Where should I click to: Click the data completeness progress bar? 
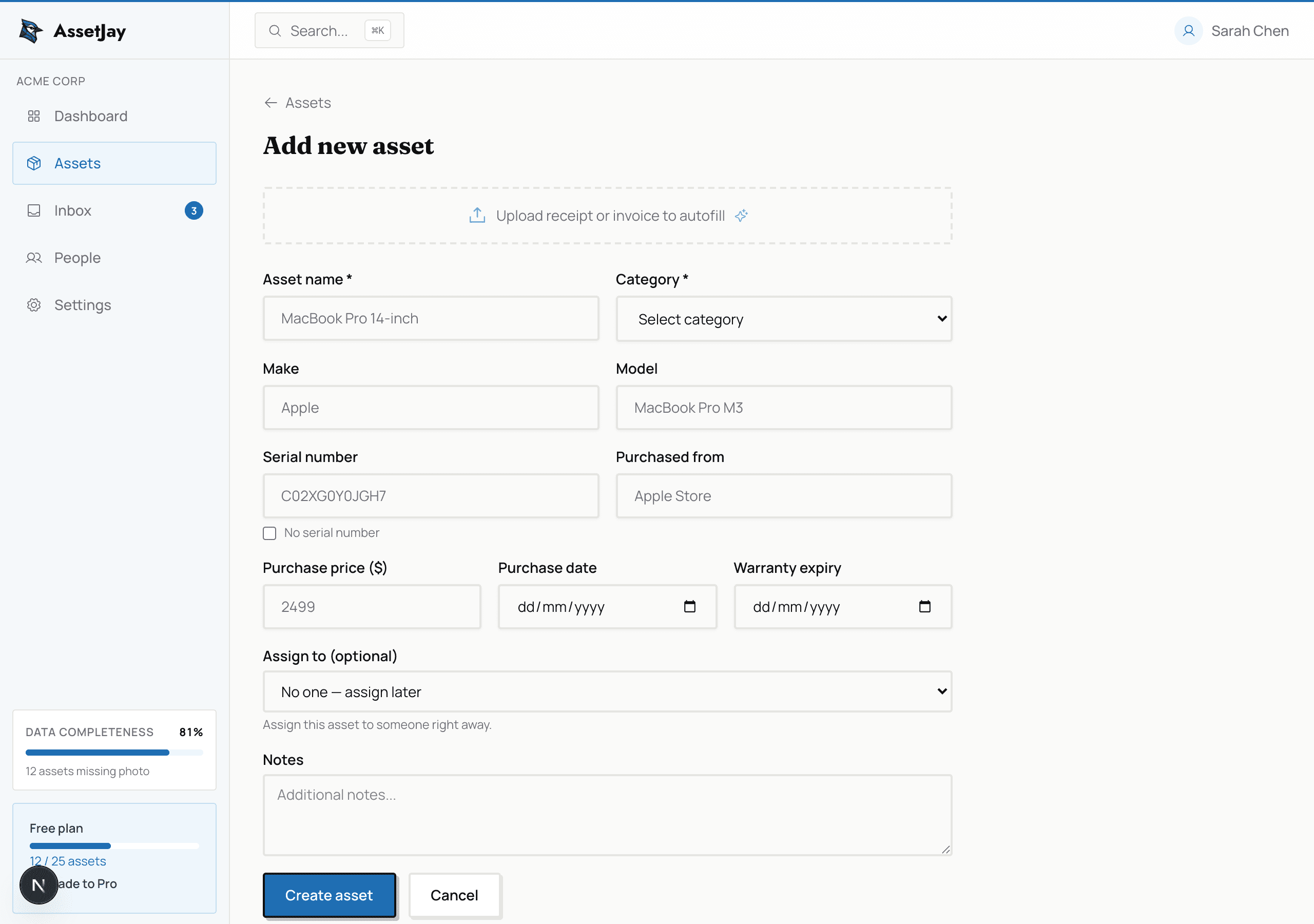coord(114,753)
